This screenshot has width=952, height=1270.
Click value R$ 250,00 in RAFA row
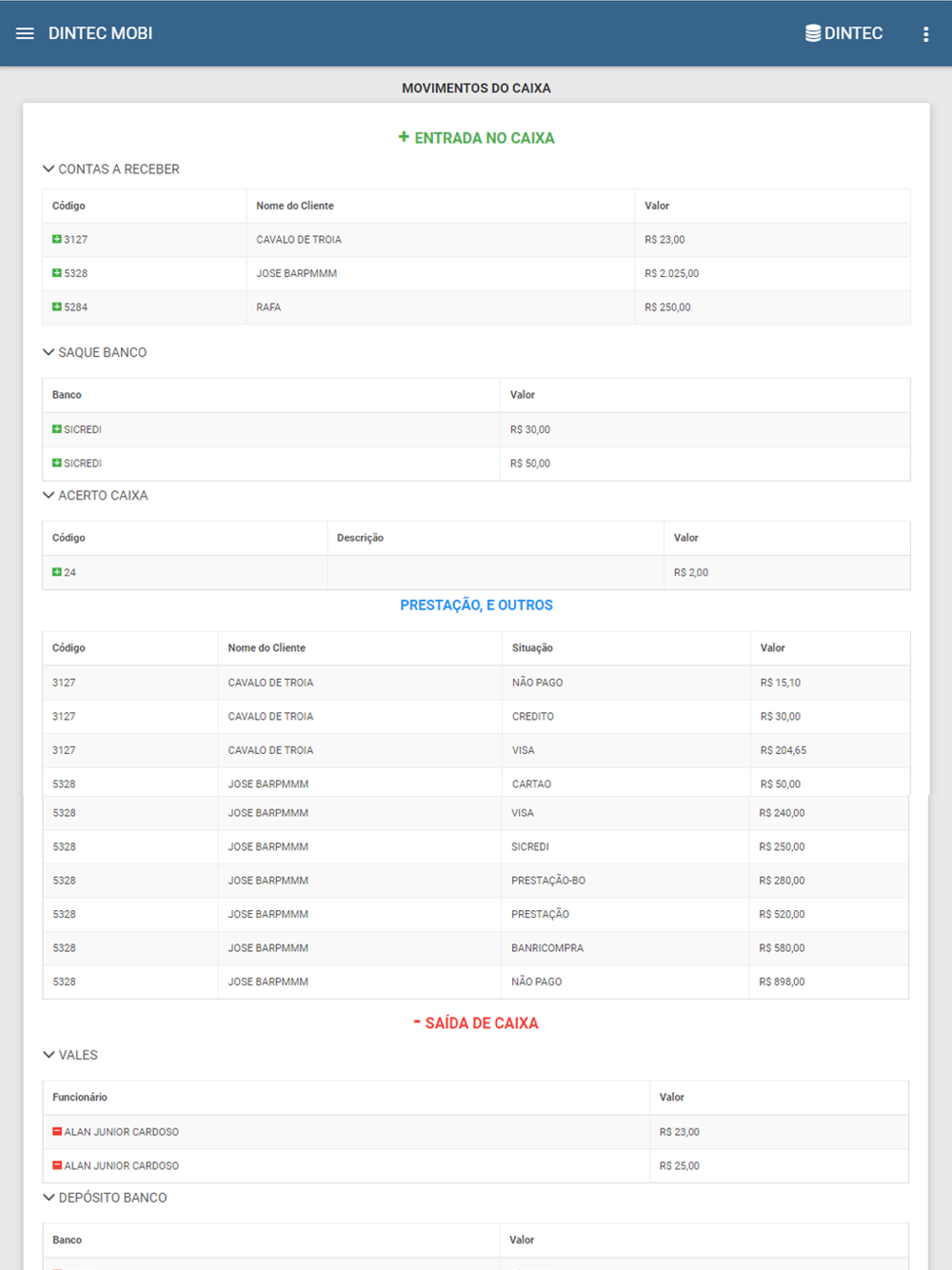[667, 308]
